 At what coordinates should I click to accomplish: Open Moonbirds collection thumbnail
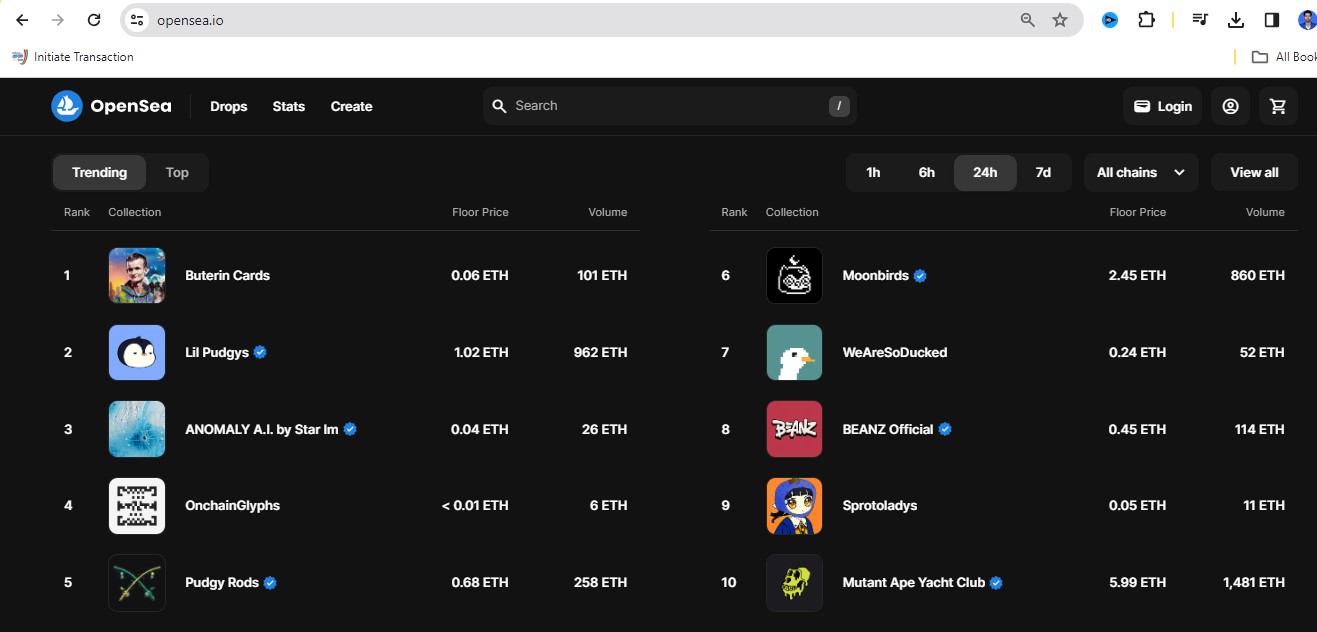tap(794, 275)
